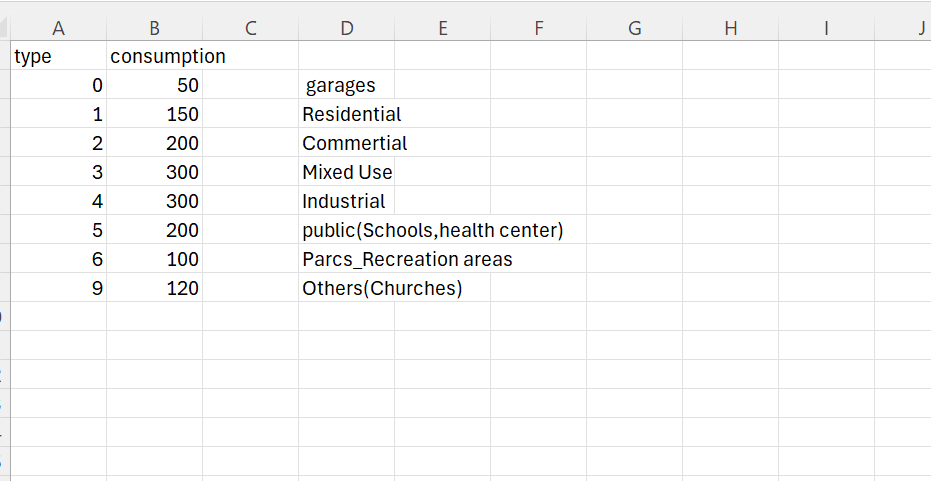Viewport: 931px width, 481px height.
Task: Select the 'Parcs_Recreation areas' cell
Action: [x=407, y=260]
